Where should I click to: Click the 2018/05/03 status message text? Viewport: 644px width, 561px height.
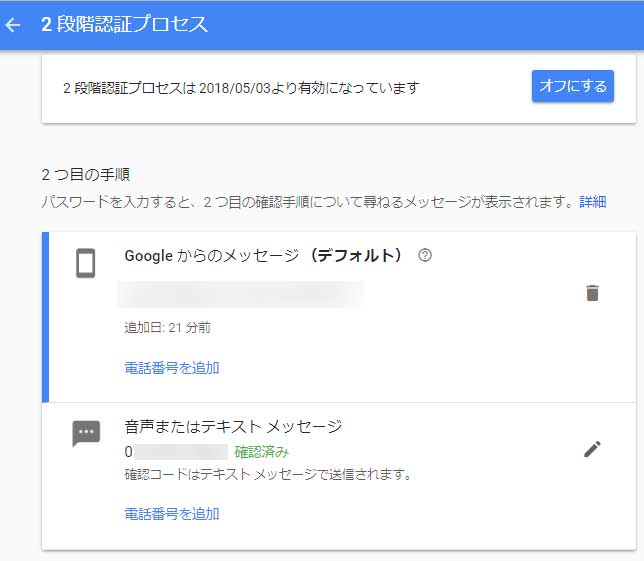(x=241, y=88)
